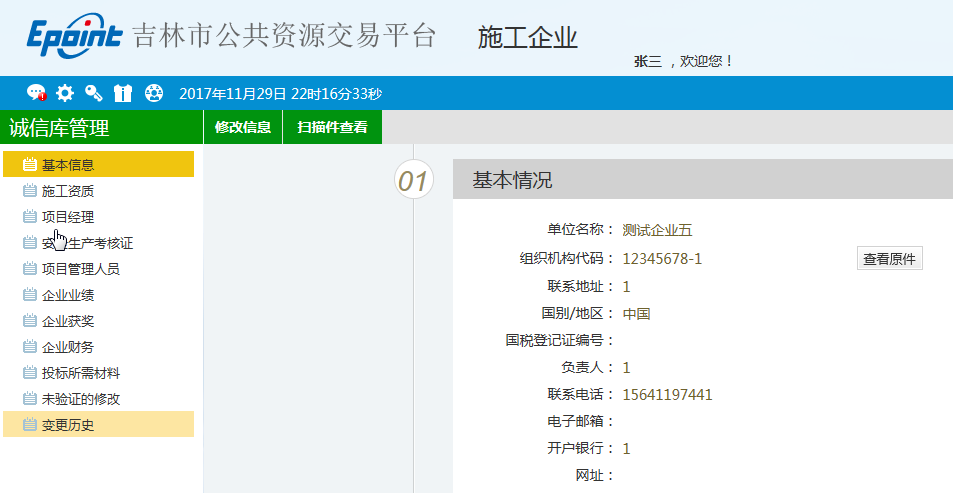Screen dimensions: 953x493
Task: Click the 查看原件 button
Action: pos(889,258)
